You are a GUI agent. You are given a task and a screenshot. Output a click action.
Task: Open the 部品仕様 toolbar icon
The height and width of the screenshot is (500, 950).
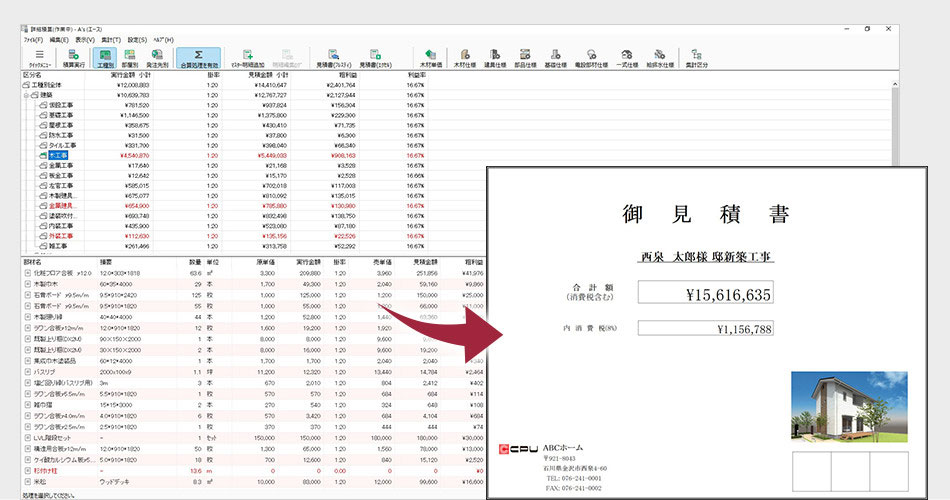coord(525,55)
